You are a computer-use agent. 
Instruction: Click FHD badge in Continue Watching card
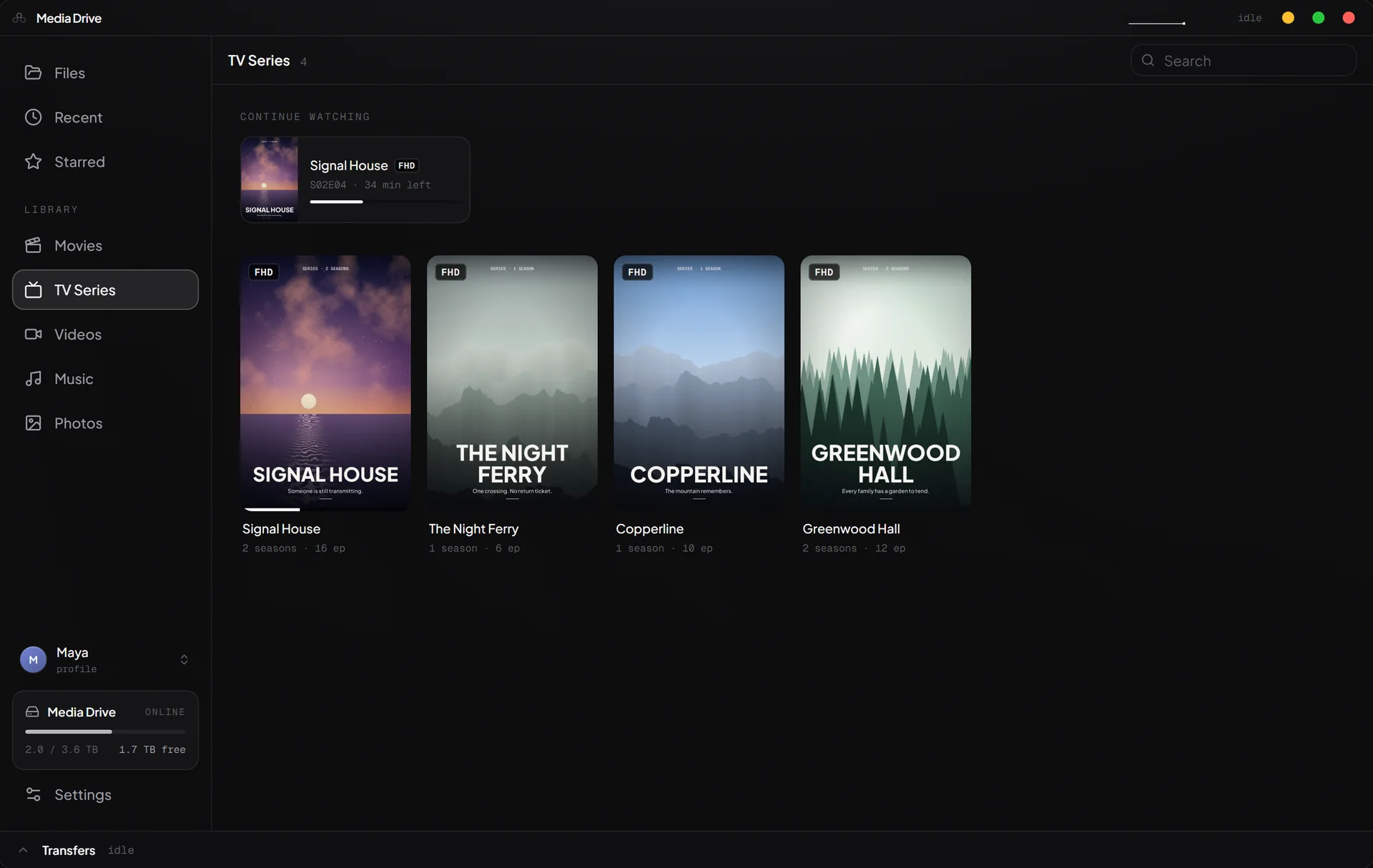pos(406,165)
